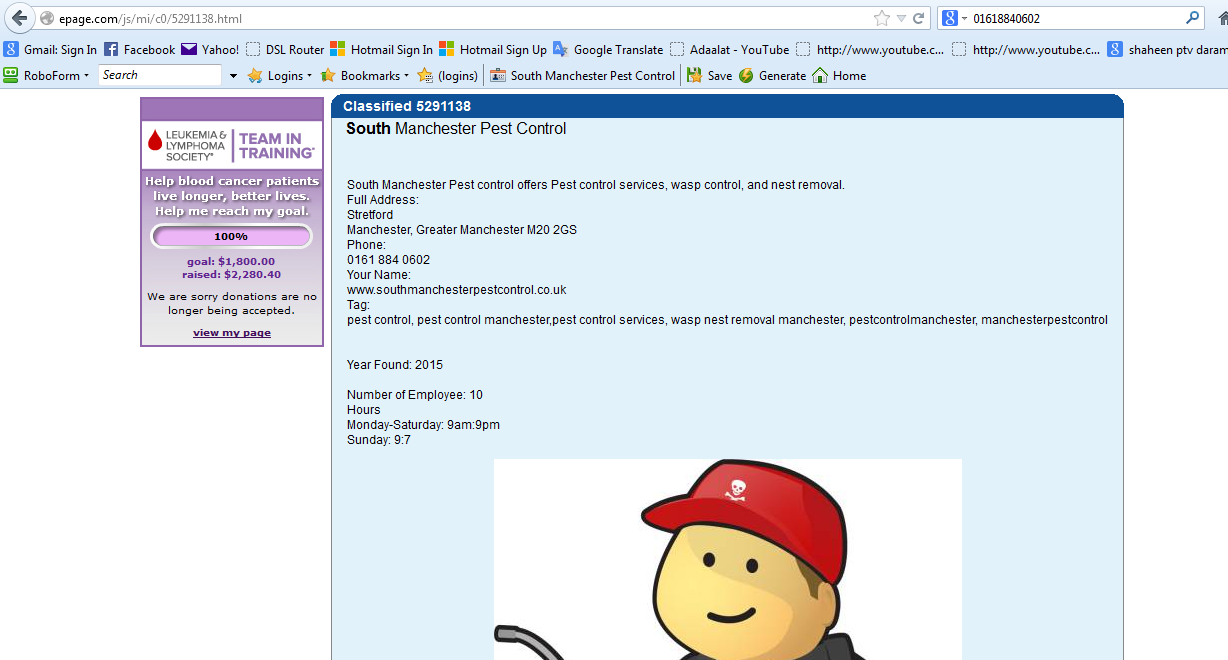Screen dimensions: 1228x660
Task: Click the pest control cartoon mascot image
Action: pyautogui.click(x=728, y=559)
